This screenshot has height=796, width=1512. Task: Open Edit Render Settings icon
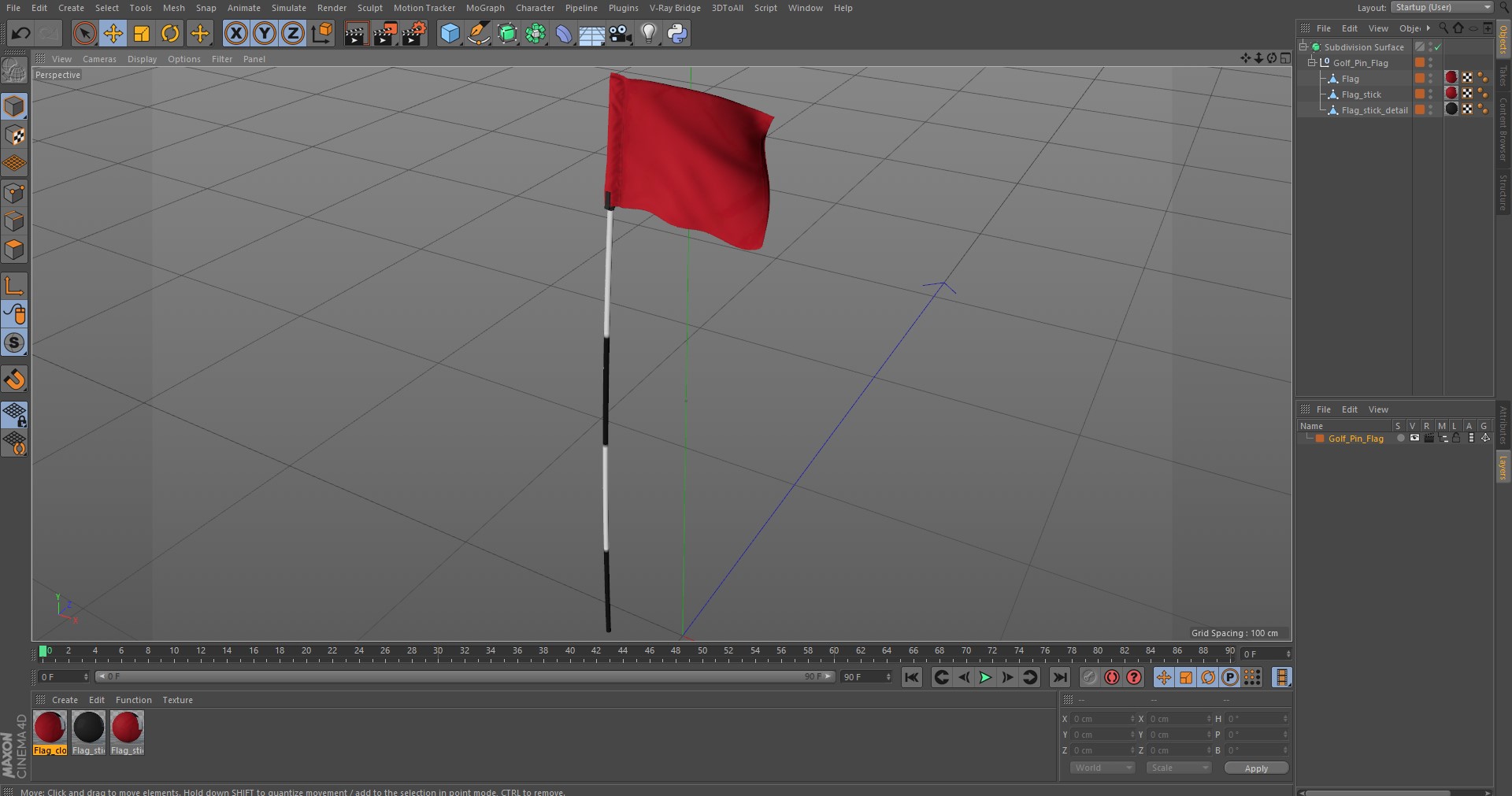pyautogui.click(x=414, y=33)
